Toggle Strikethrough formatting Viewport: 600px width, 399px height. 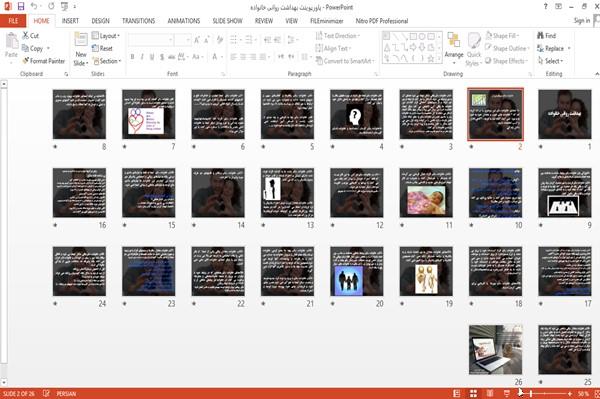click(x=171, y=57)
